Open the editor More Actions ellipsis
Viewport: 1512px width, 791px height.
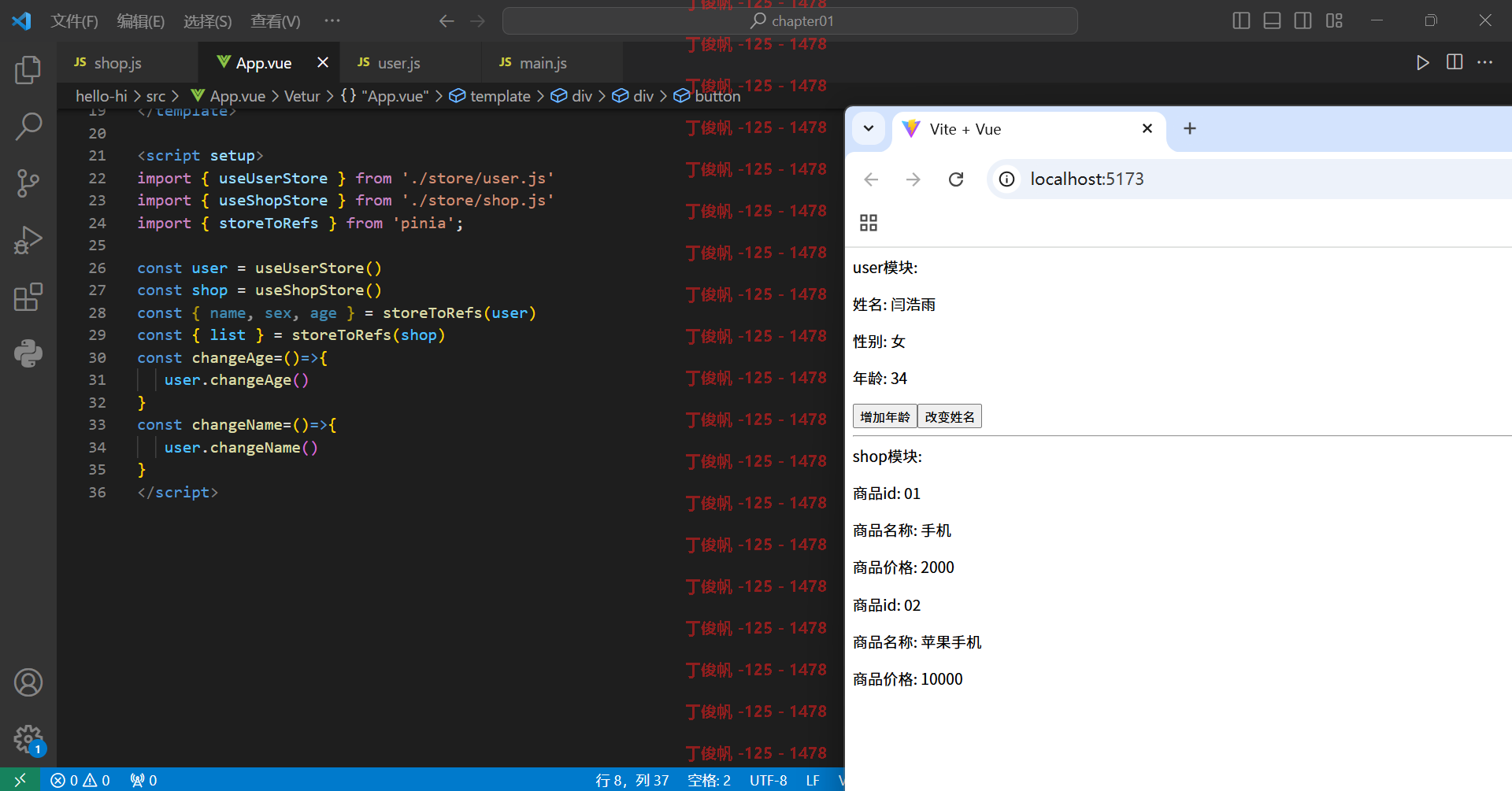pos(1485,62)
